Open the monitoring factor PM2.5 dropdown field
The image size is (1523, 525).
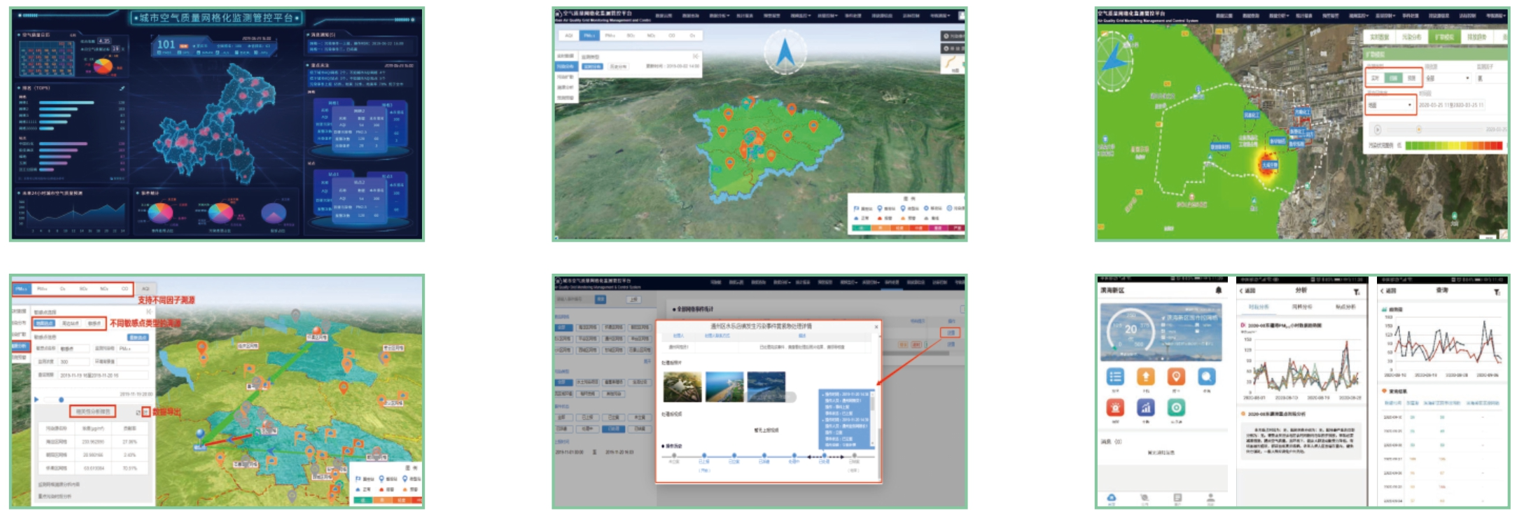[x=134, y=349]
